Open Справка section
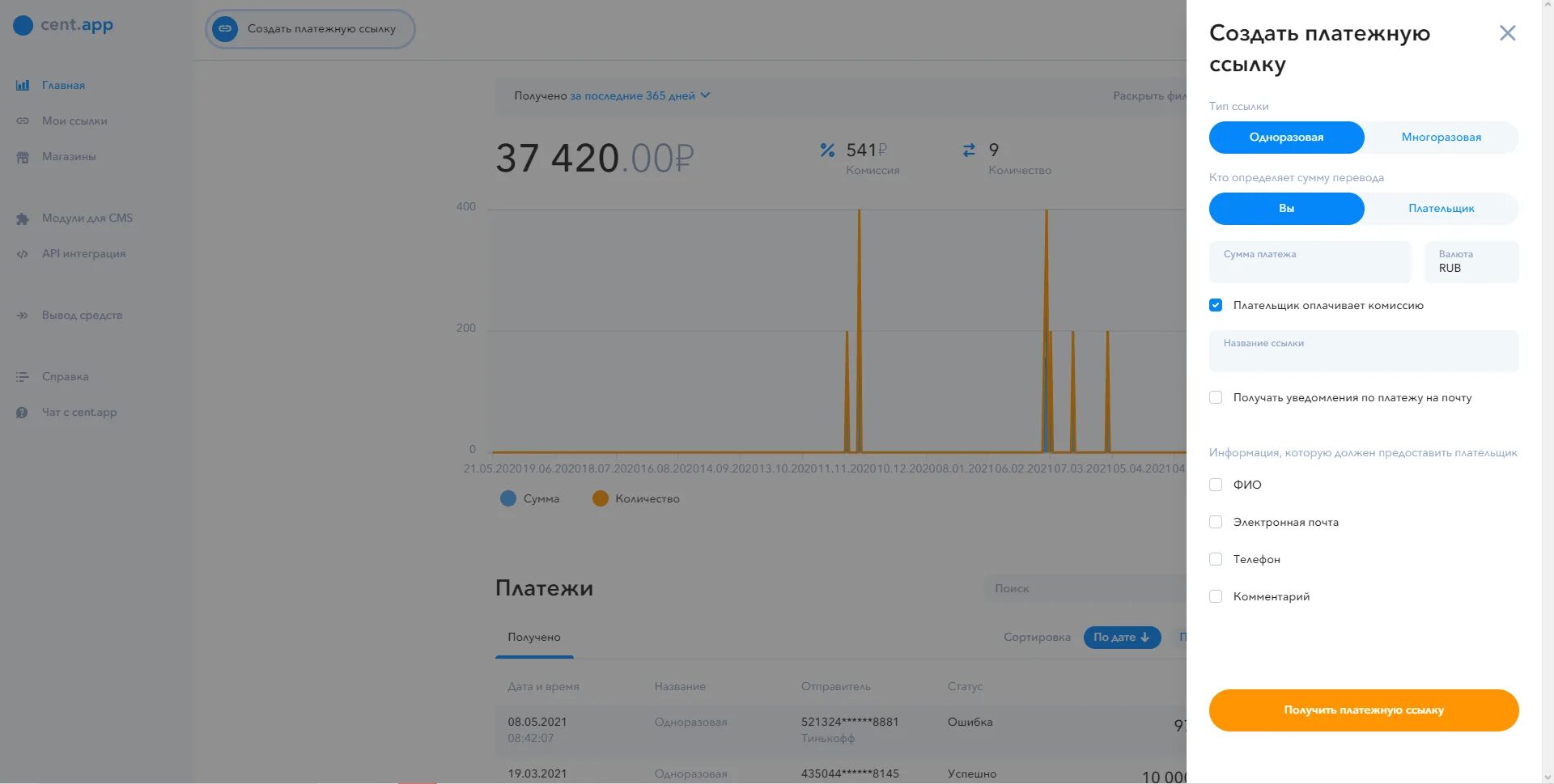1554x784 pixels. pyautogui.click(x=66, y=376)
